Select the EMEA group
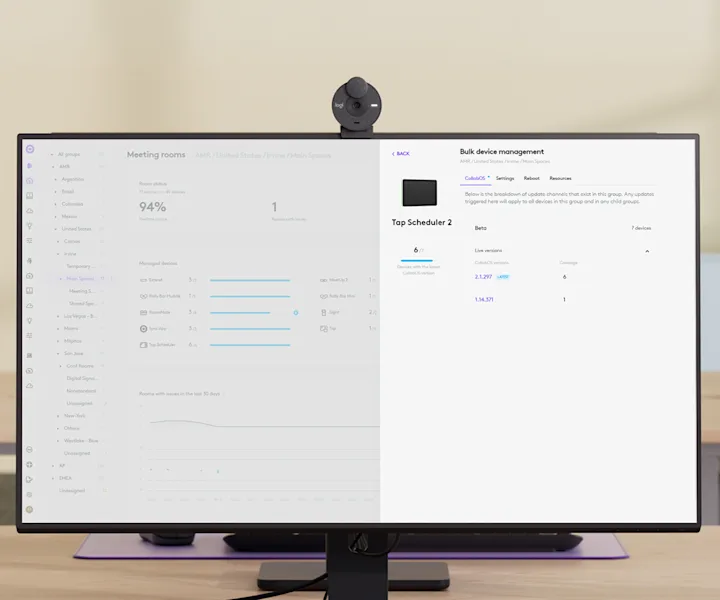Image resolution: width=720 pixels, height=600 pixels. coord(65,478)
